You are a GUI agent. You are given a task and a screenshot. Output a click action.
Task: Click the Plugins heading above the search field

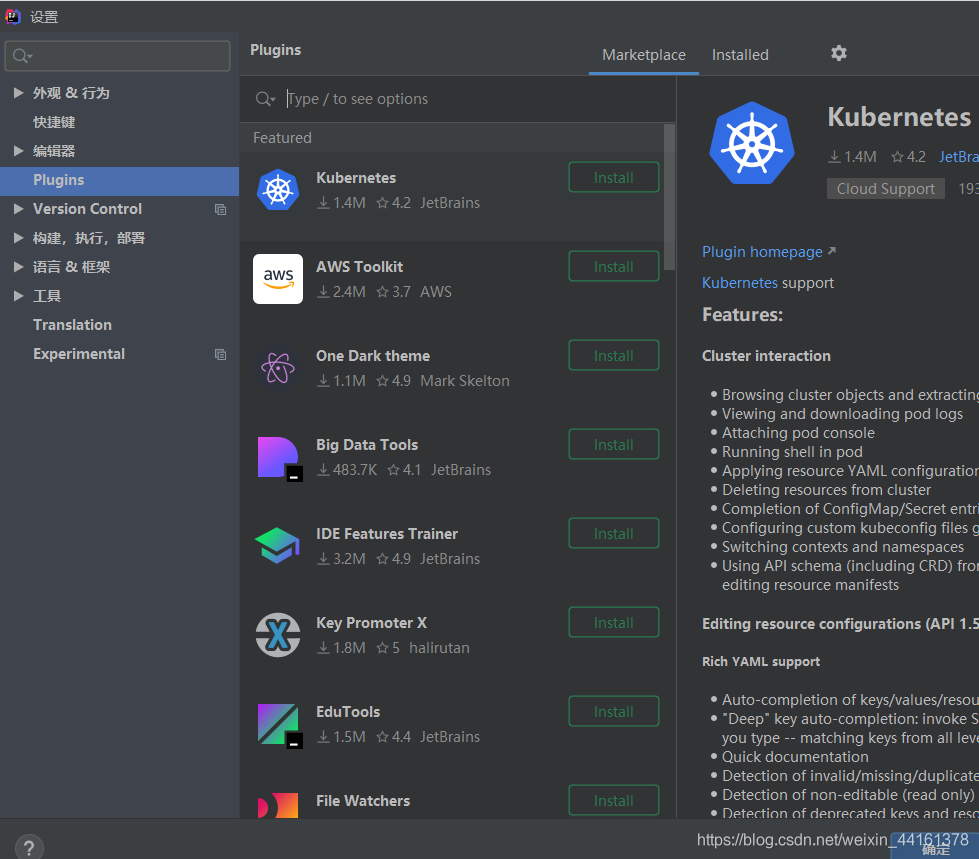coord(275,50)
